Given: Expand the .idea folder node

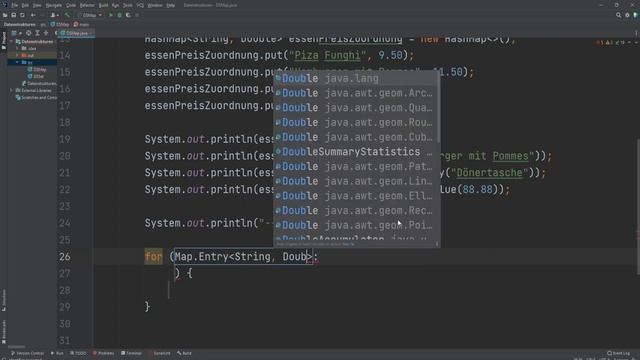Looking at the screenshot, I should click(17, 49).
